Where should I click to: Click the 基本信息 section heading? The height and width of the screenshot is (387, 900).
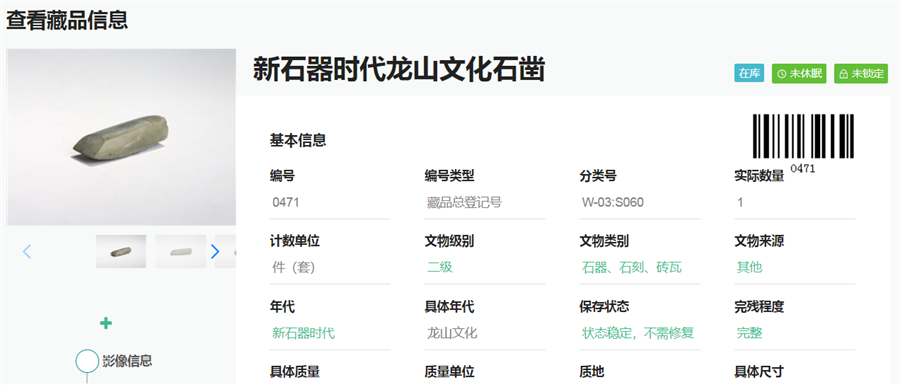tap(298, 140)
